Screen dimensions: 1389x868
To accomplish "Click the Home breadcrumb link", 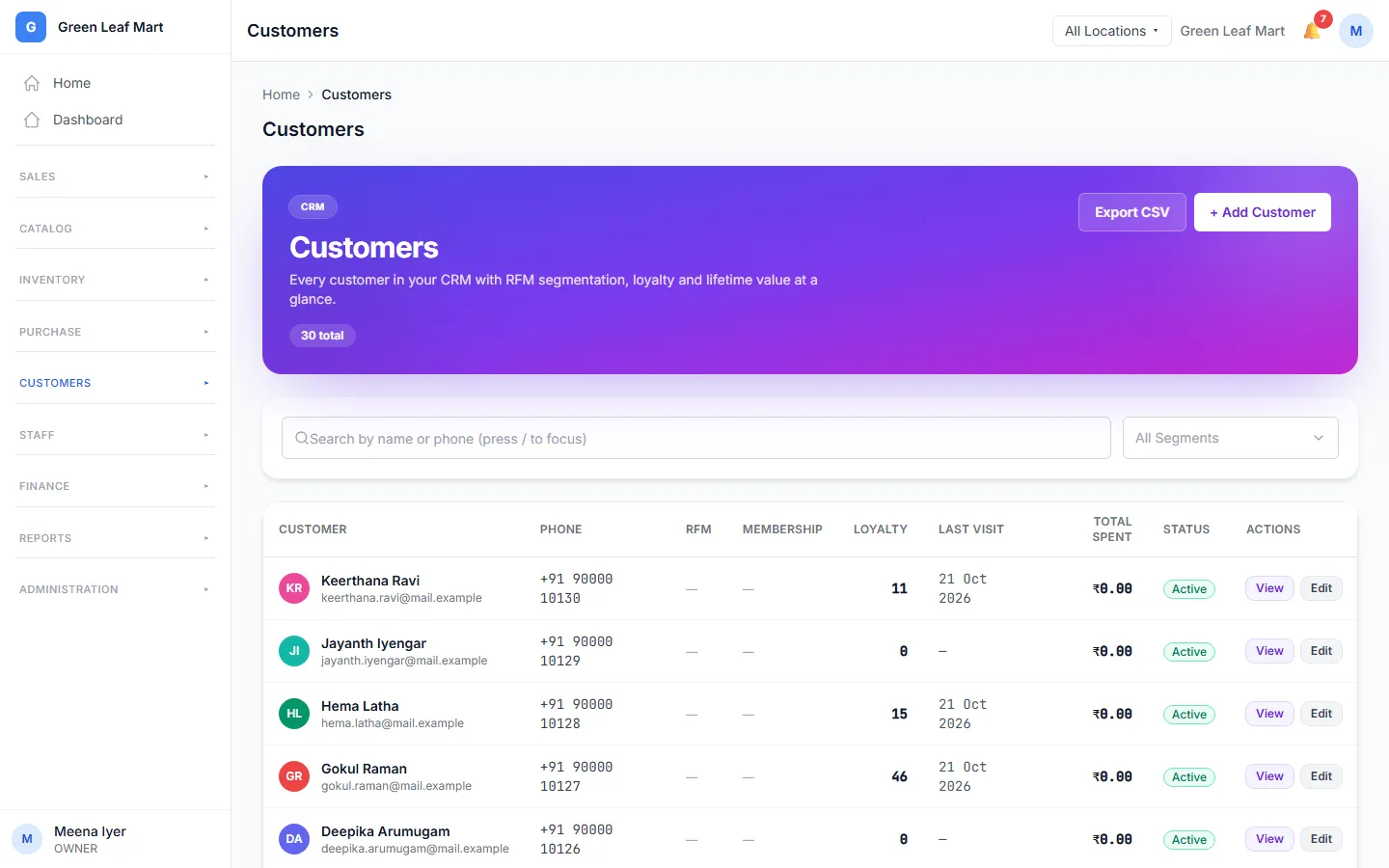I will tap(281, 95).
